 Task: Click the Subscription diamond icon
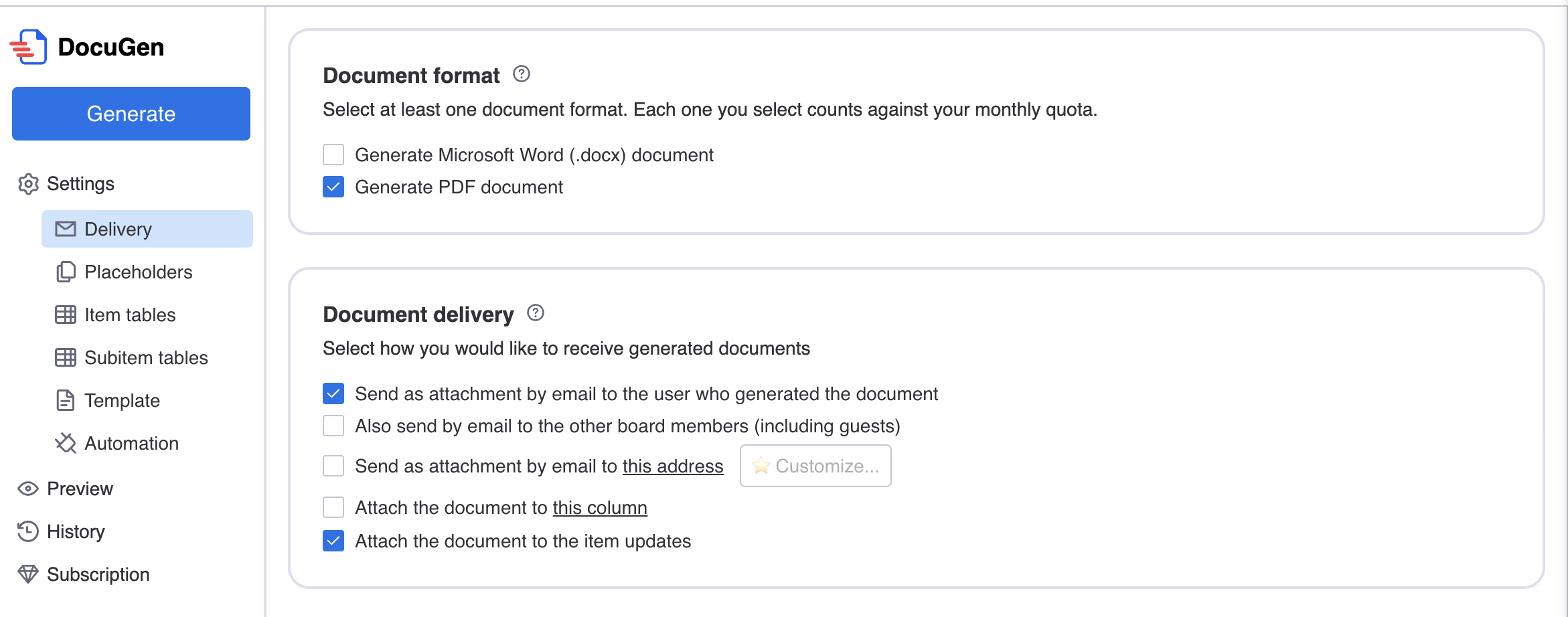28,575
